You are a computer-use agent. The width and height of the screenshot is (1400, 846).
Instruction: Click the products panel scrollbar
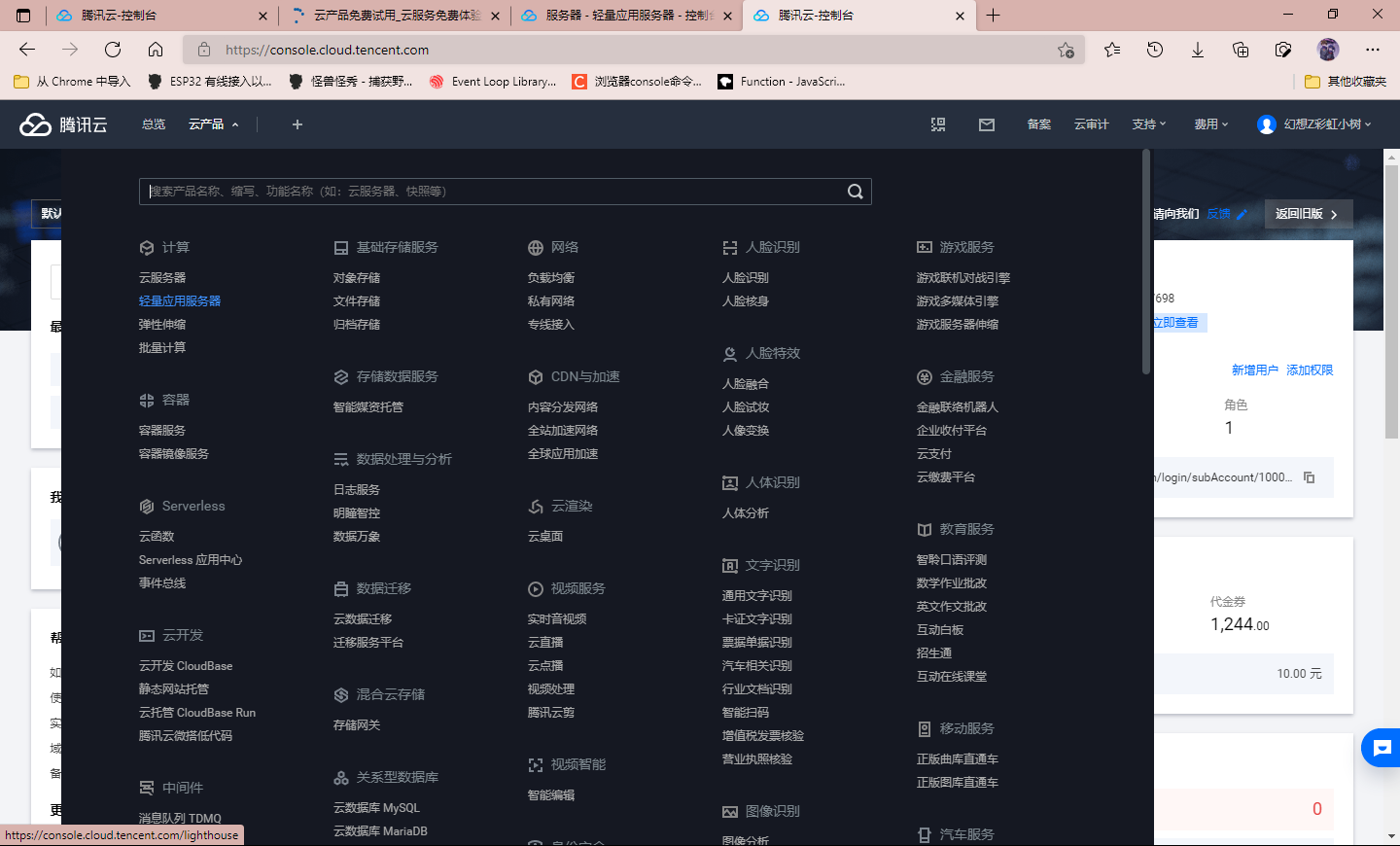pos(1146,262)
